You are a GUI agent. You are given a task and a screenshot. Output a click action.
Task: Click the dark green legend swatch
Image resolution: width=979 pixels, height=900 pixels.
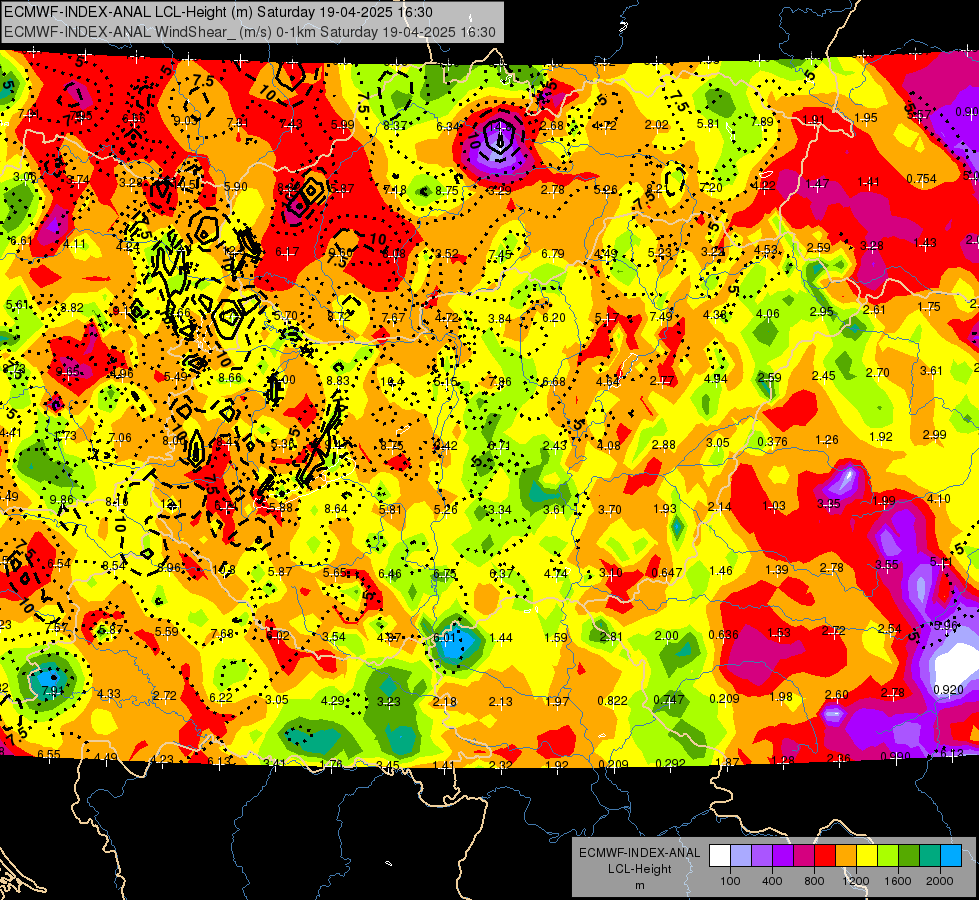tap(909, 856)
